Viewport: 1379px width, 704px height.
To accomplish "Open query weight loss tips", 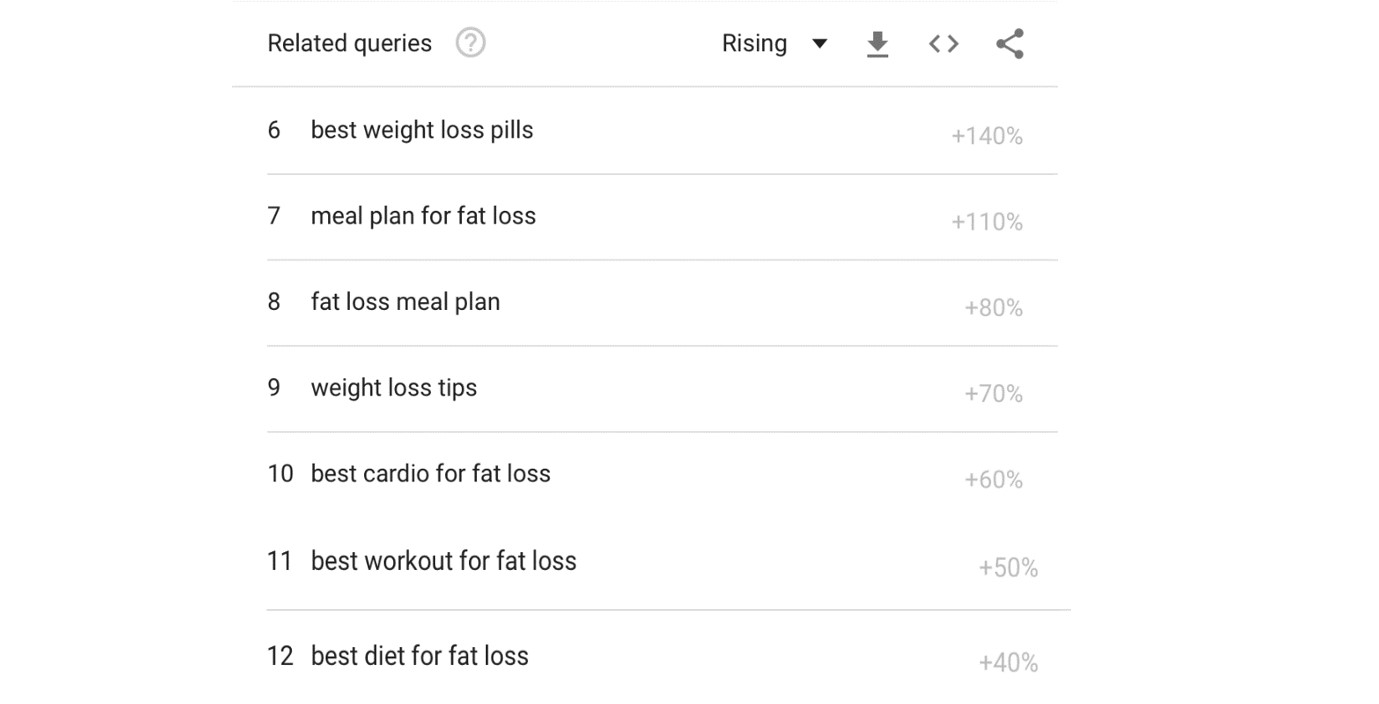I will point(394,388).
